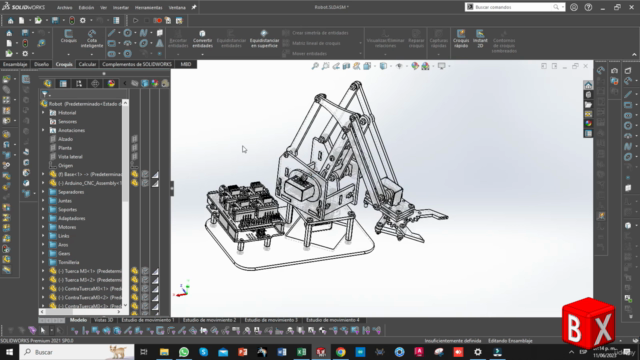Screen dimensions: 640x360
Task: Open ConfigurationManager tab in left panel
Action: [x=79, y=84]
